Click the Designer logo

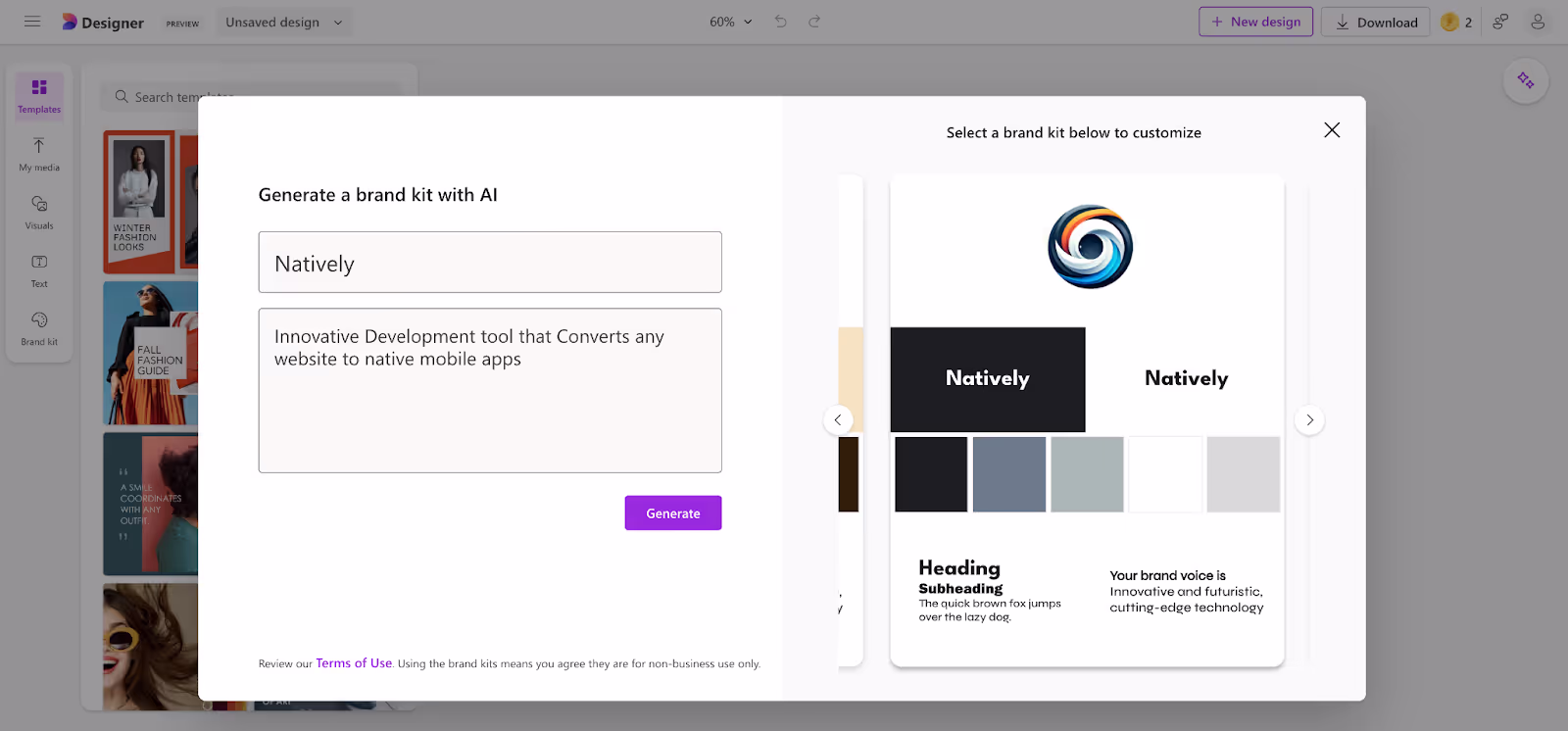pyautogui.click(x=103, y=22)
